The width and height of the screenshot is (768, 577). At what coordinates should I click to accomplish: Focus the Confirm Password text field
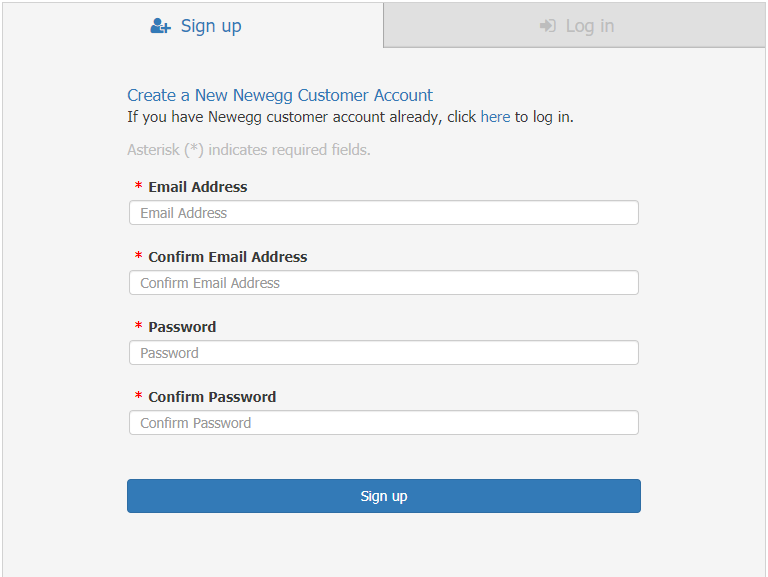click(383, 423)
